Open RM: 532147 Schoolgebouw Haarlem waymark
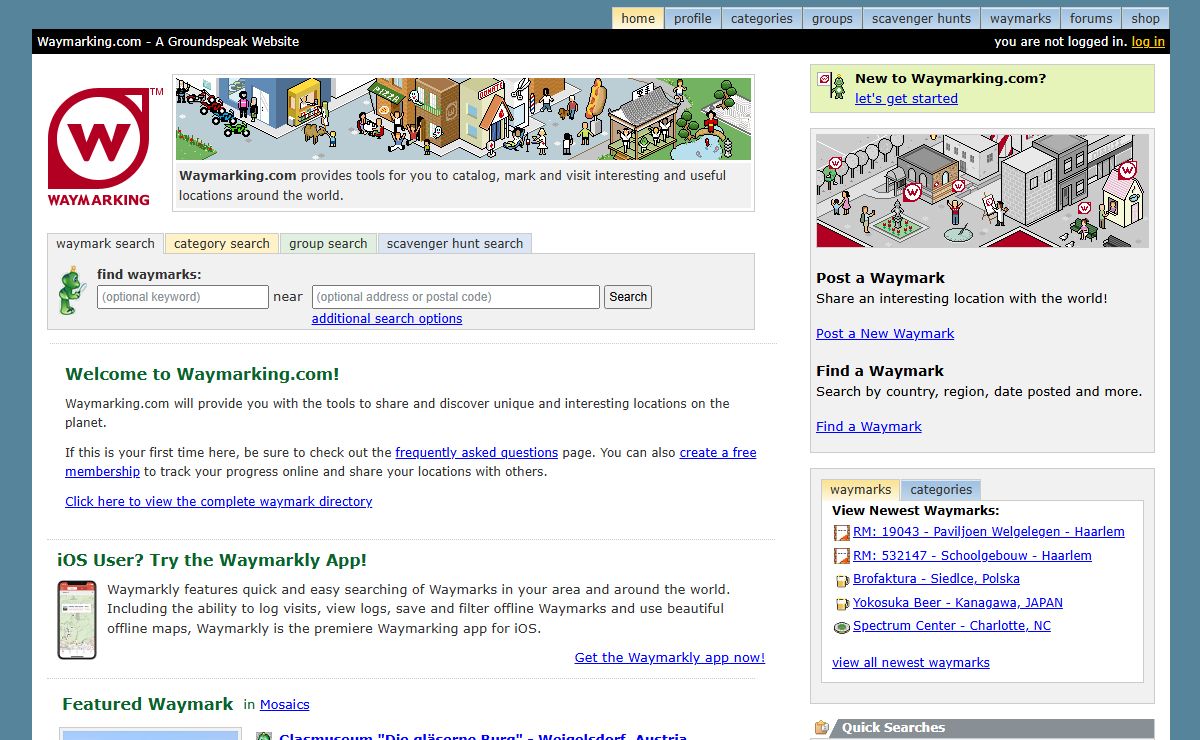Screen dimensions: 1200x740 pos(972,556)
